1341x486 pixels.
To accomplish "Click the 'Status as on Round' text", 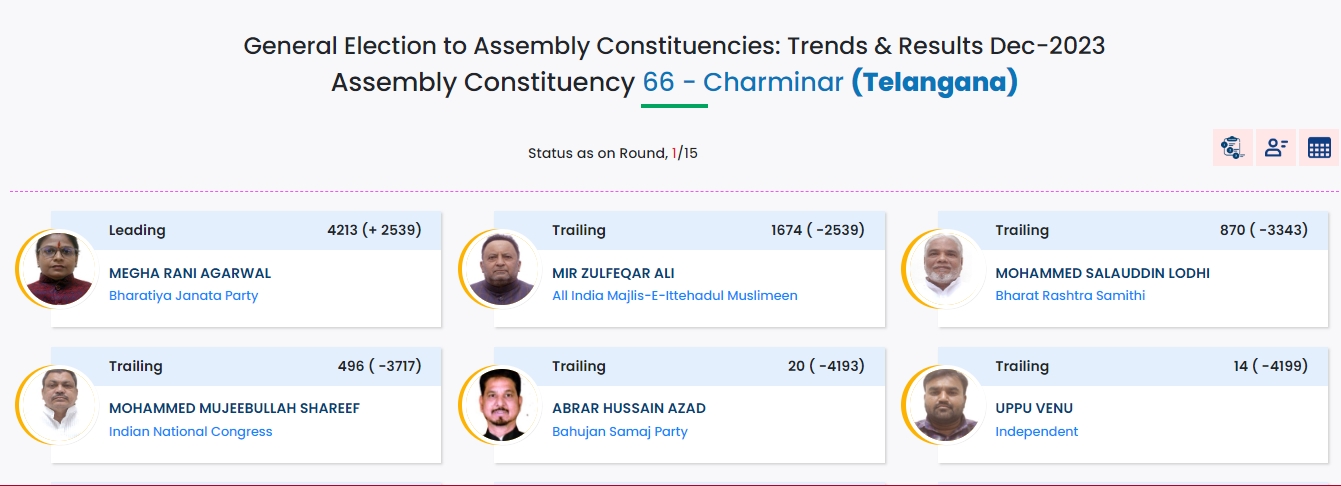I will coord(598,154).
